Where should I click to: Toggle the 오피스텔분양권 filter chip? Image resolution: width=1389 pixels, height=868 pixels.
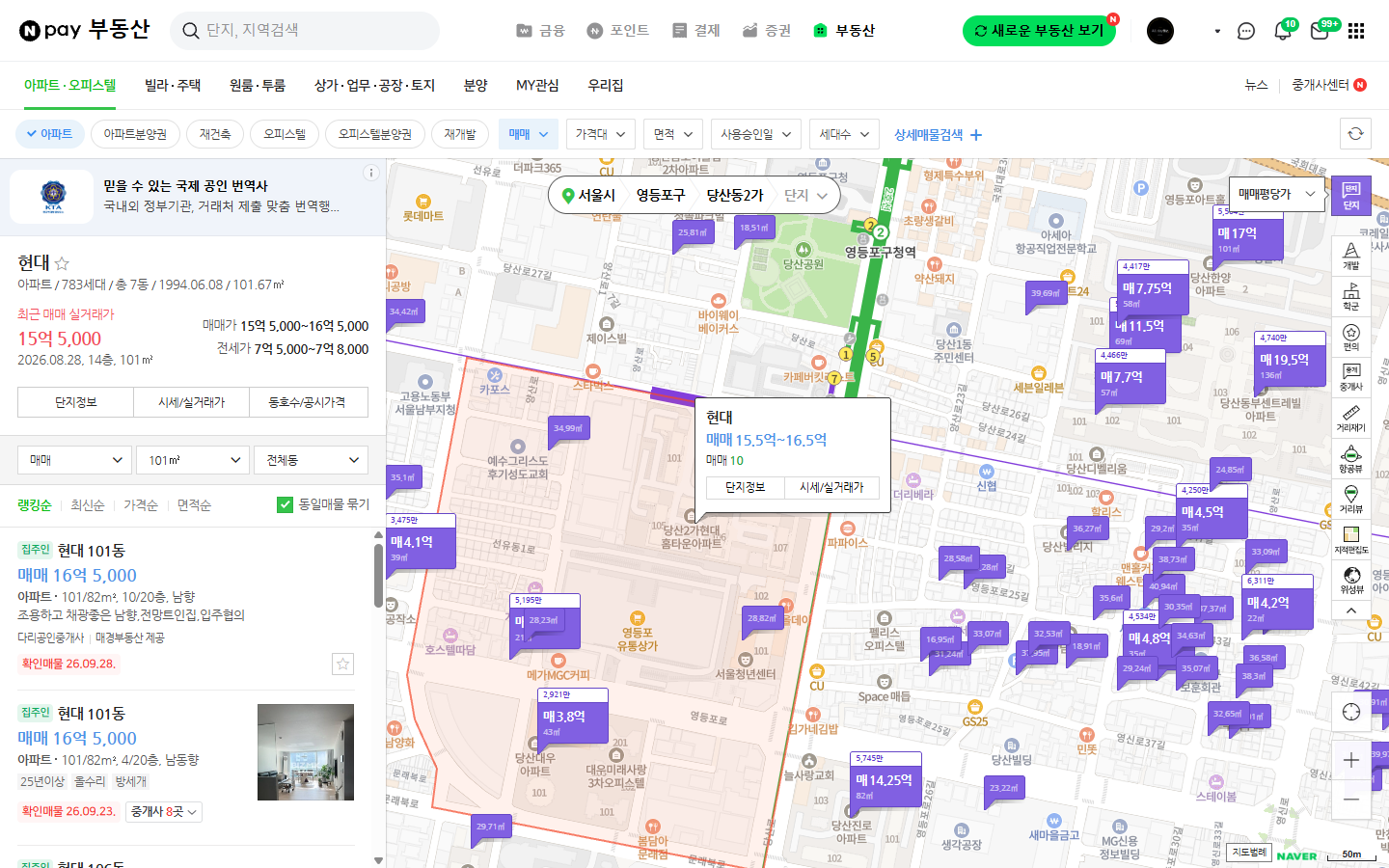point(374,134)
